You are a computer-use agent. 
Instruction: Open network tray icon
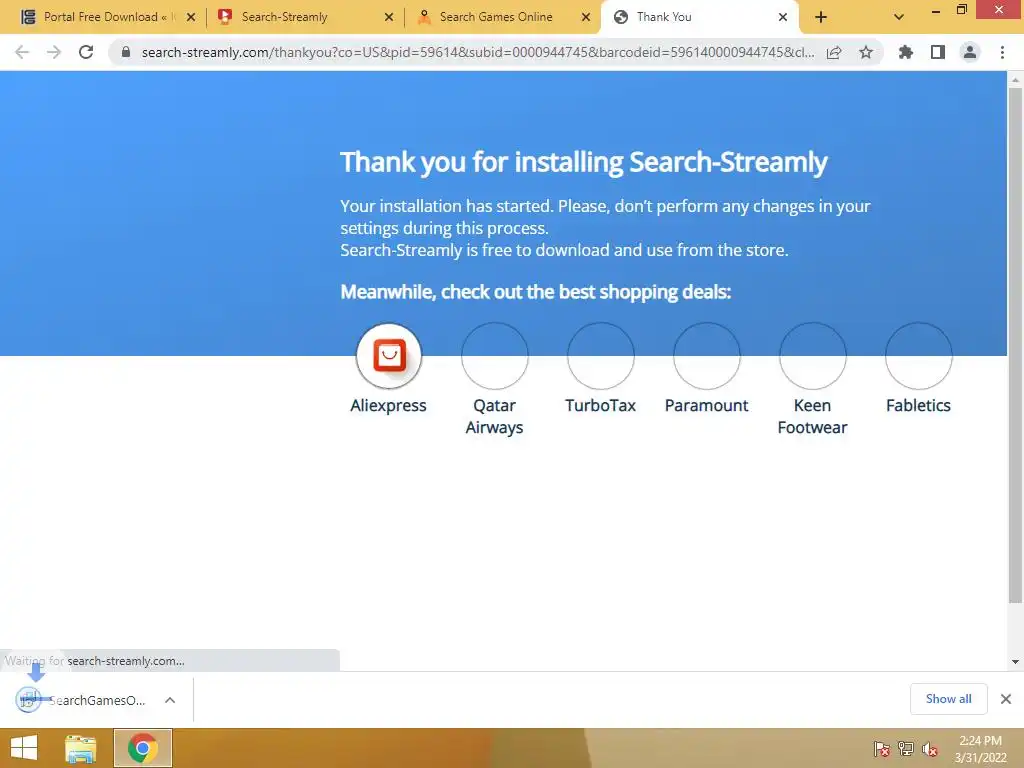(x=906, y=748)
